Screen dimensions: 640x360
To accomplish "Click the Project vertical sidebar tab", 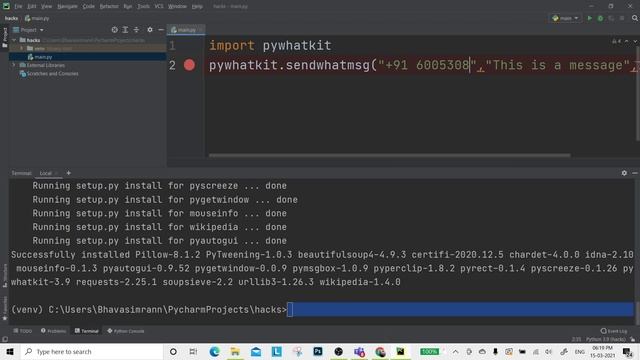I will coord(5,37).
